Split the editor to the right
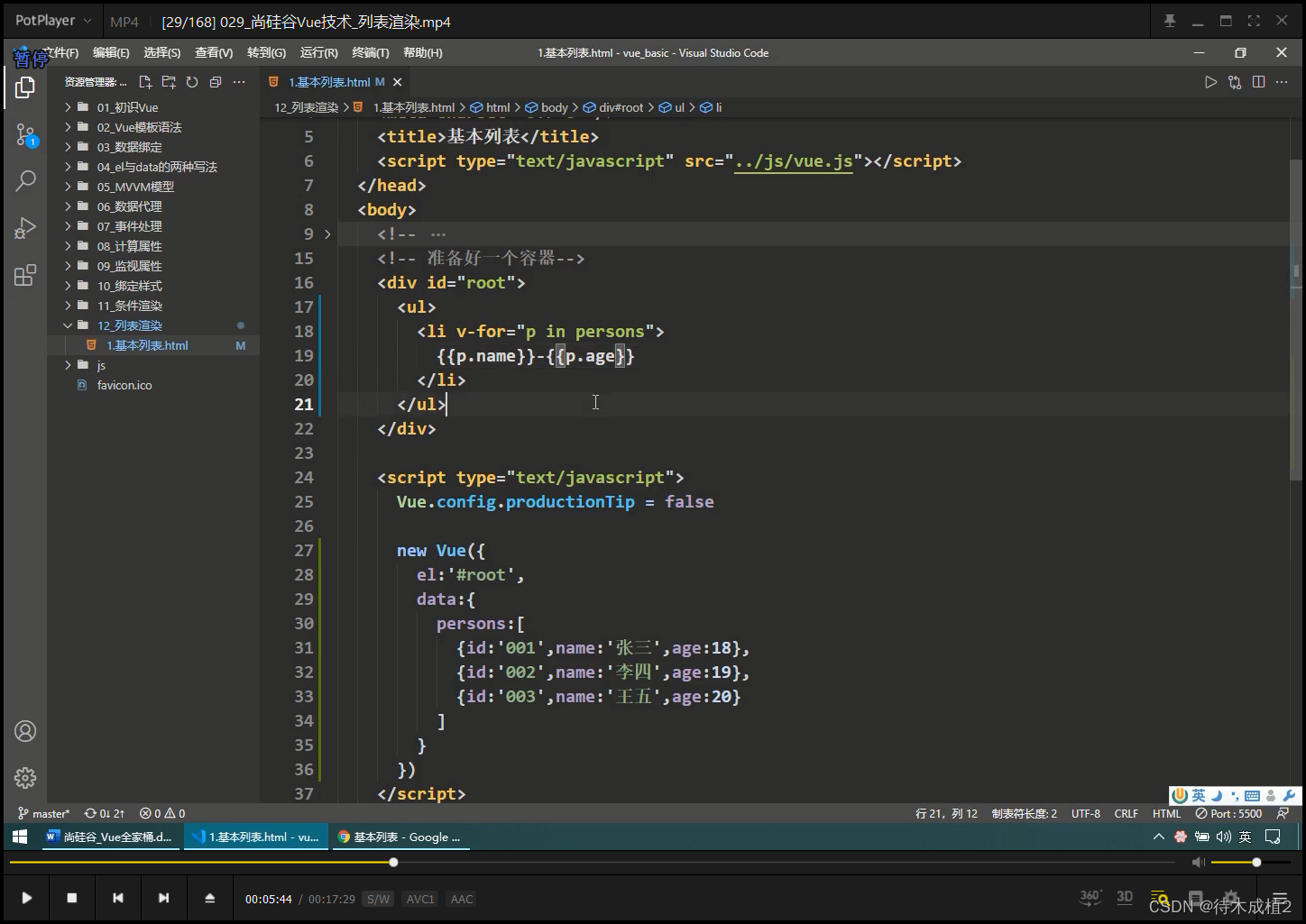 1258,82
